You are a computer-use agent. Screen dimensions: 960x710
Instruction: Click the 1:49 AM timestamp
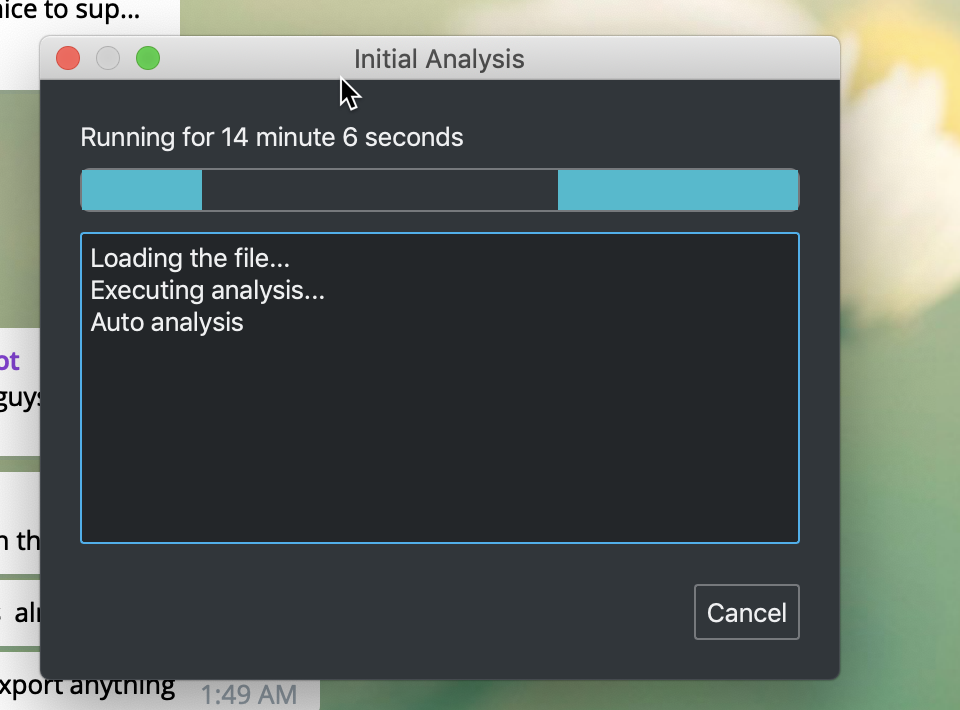click(x=250, y=693)
